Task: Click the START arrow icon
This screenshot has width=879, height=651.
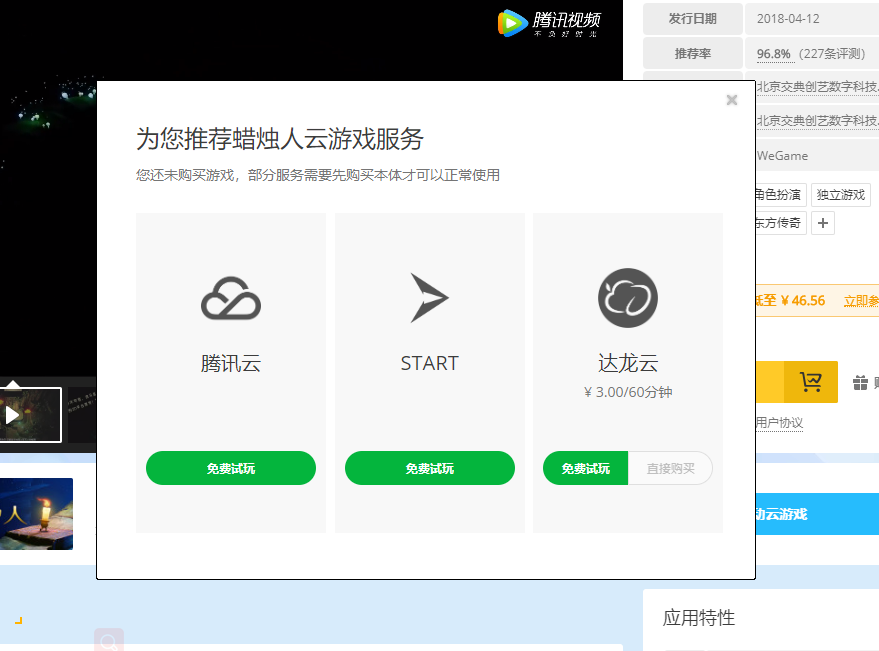Action: coord(429,296)
